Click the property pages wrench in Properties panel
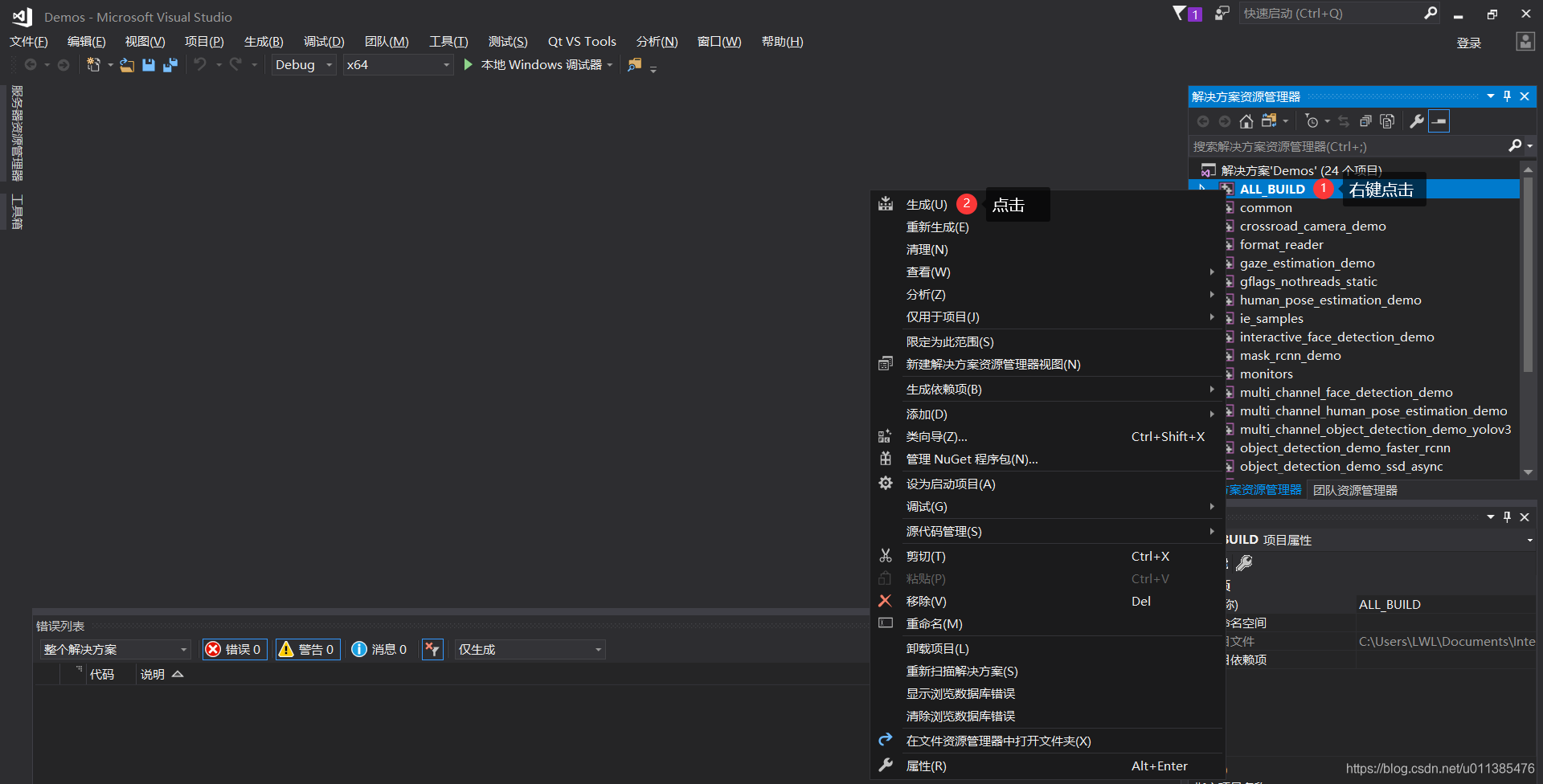 click(1244, 563)
